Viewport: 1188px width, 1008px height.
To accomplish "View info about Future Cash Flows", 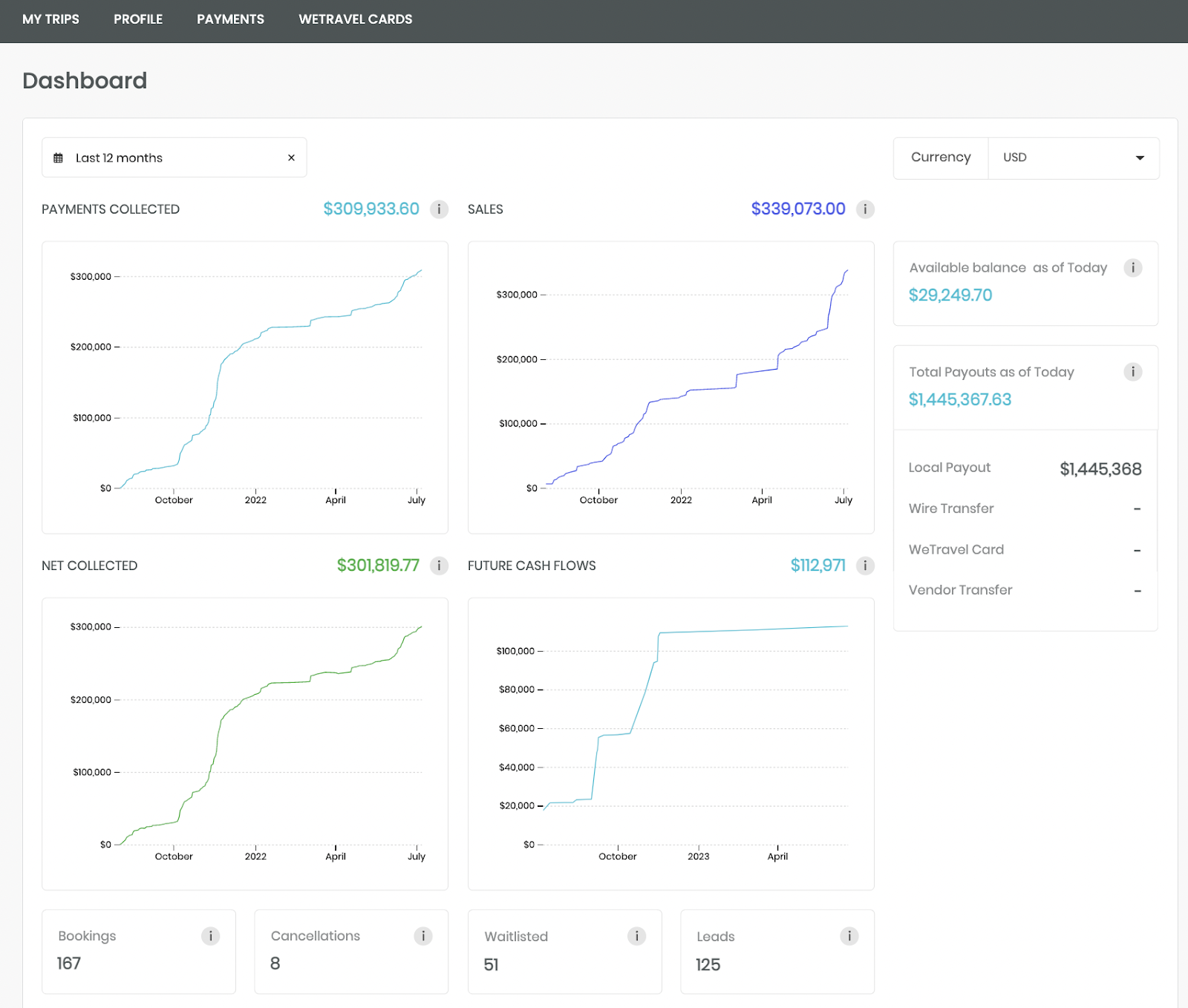I will coord(864,565).
